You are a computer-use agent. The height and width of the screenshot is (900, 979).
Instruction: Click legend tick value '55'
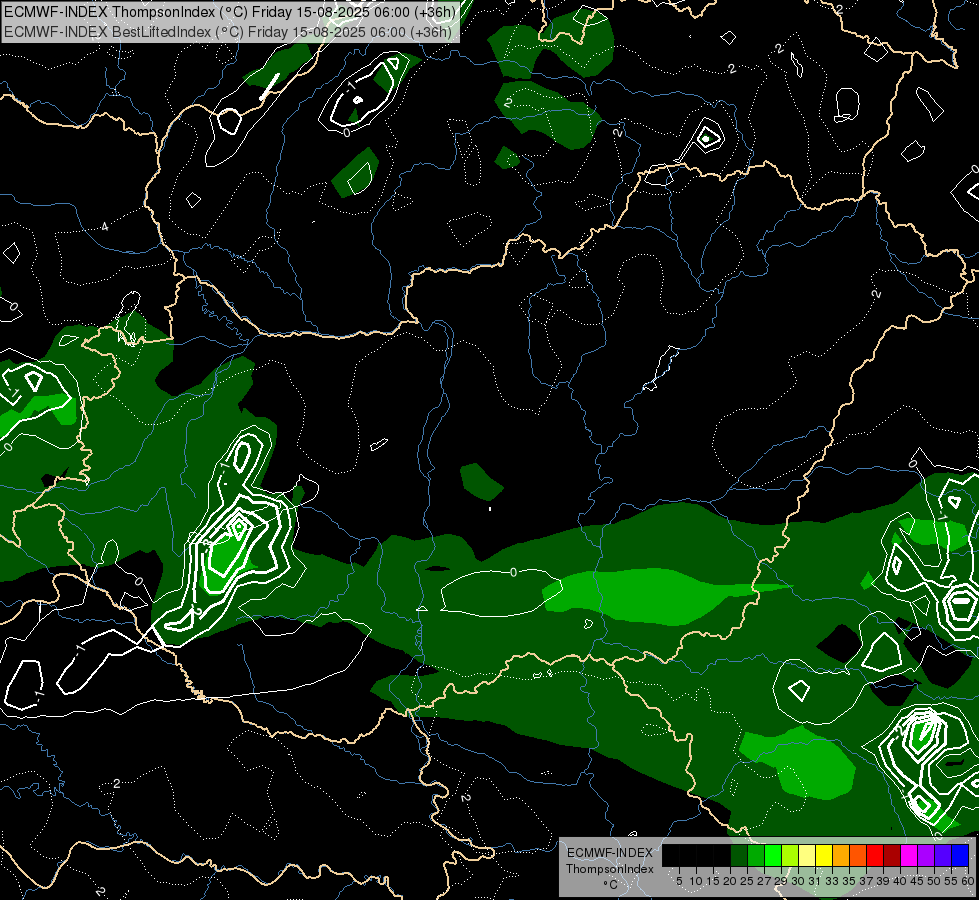pos(951,881)
